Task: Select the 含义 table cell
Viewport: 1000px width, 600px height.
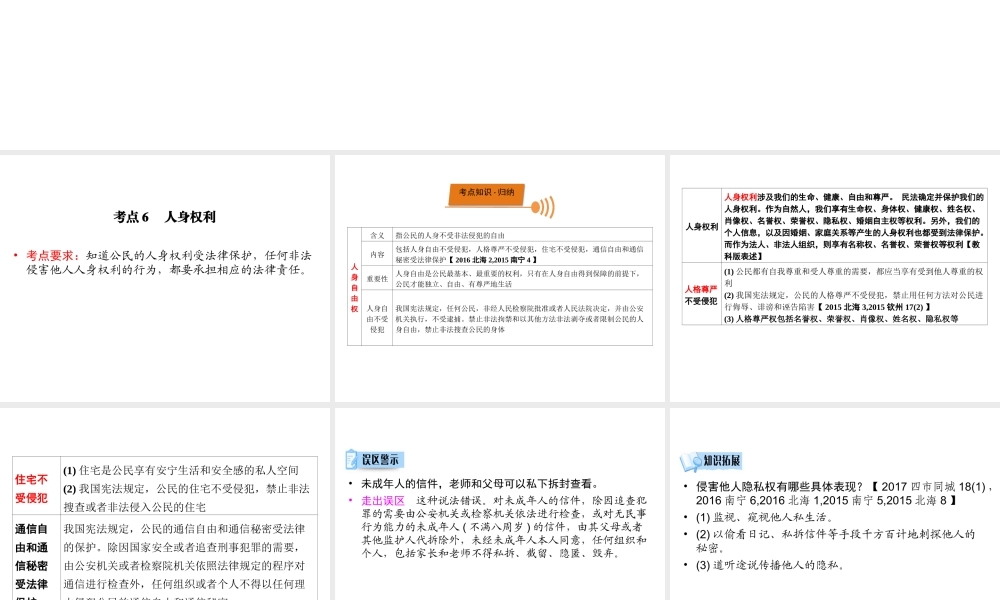Action: tap(377, 235)
